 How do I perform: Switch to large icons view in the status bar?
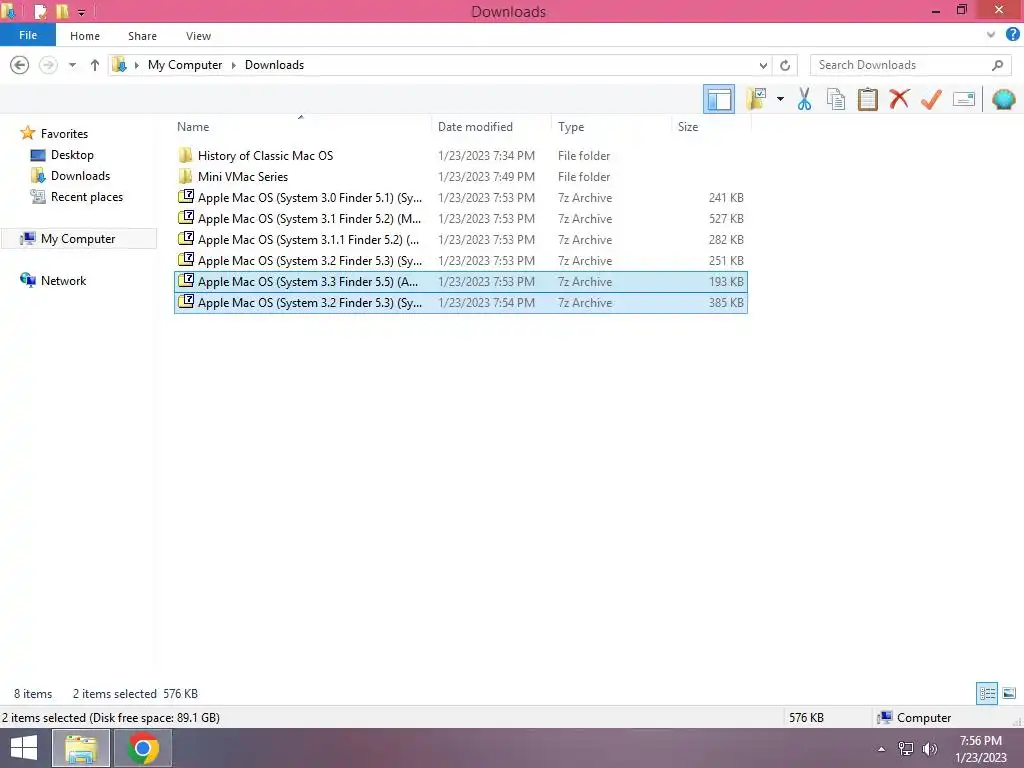(x=1009, y=693)
